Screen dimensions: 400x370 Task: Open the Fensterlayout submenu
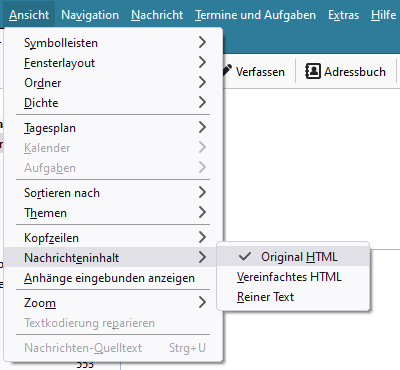click(113, 63)
